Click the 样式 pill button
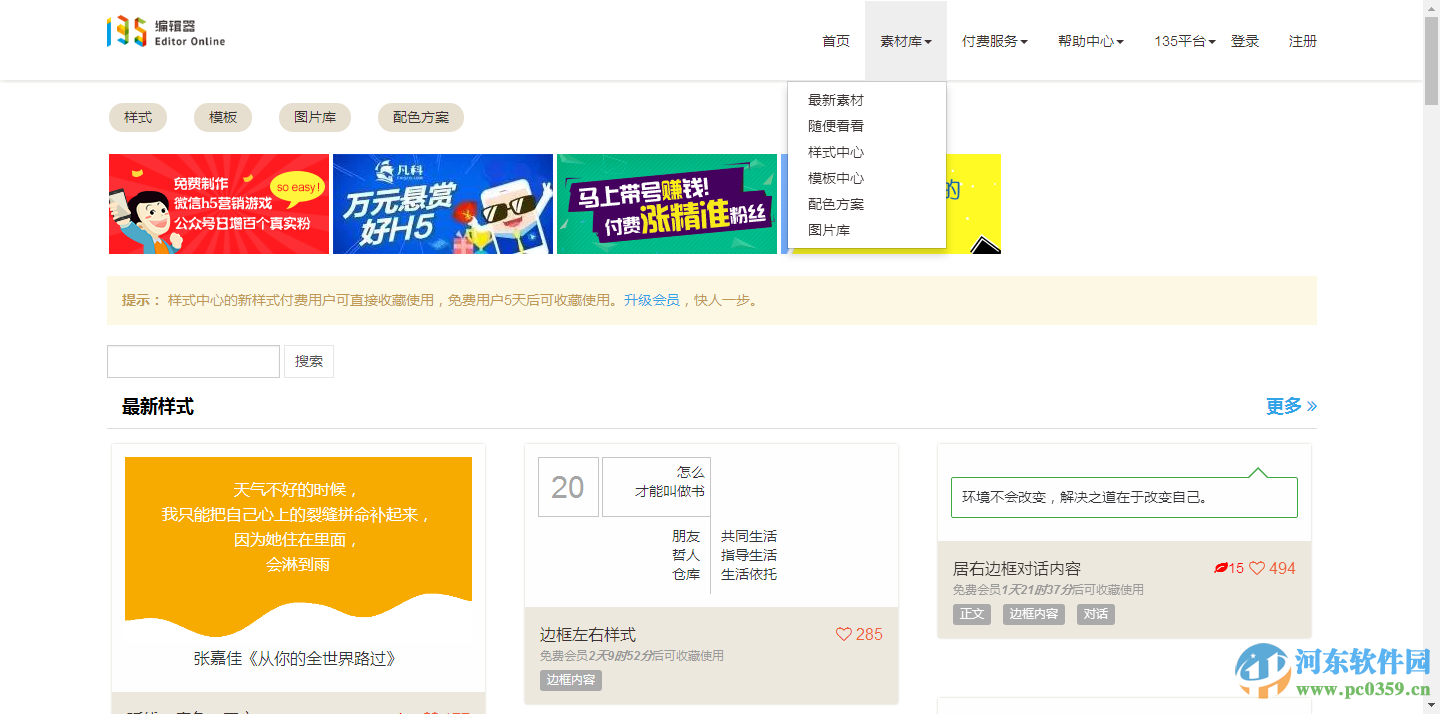The height and width of the screenshot is (714, 1440). point(138,117)
